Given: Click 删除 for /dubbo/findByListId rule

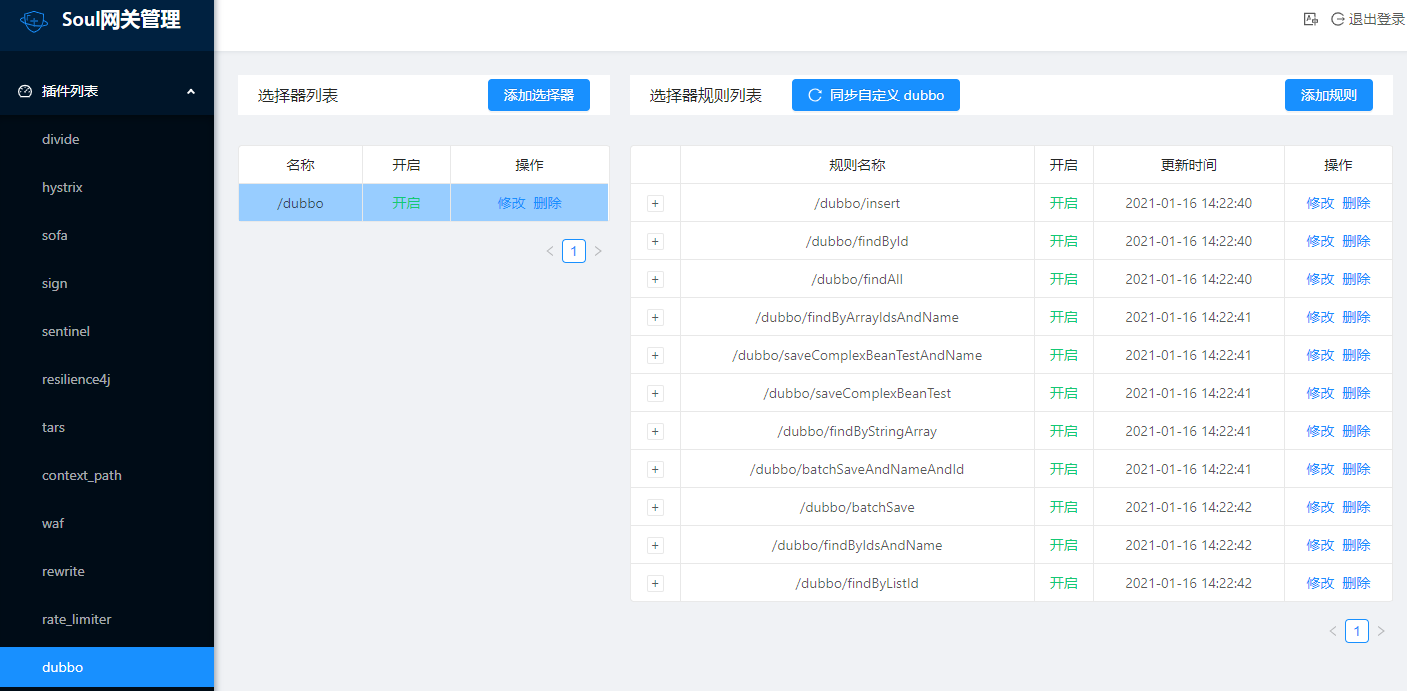Looking at the screenshot, I should [x=1356, y=583].
